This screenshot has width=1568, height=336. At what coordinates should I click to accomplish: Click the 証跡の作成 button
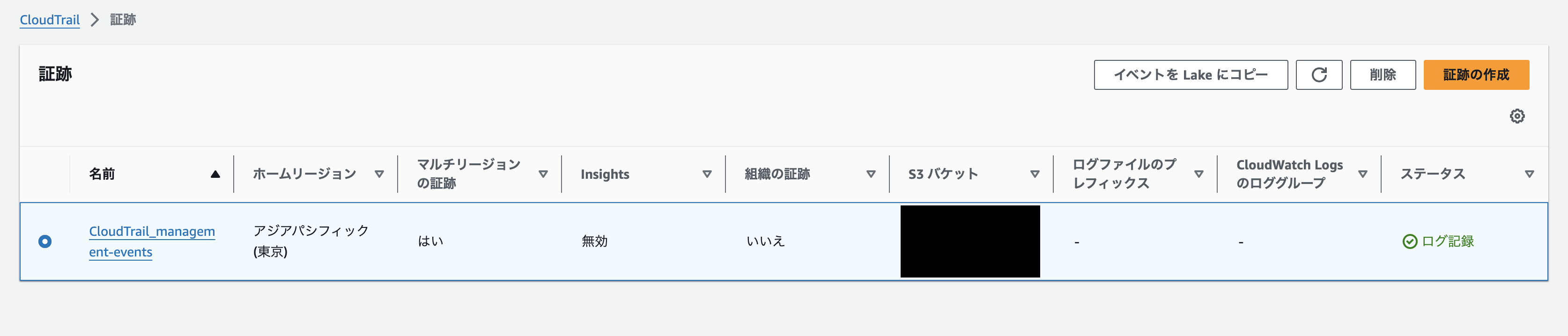click(1475, 75)
